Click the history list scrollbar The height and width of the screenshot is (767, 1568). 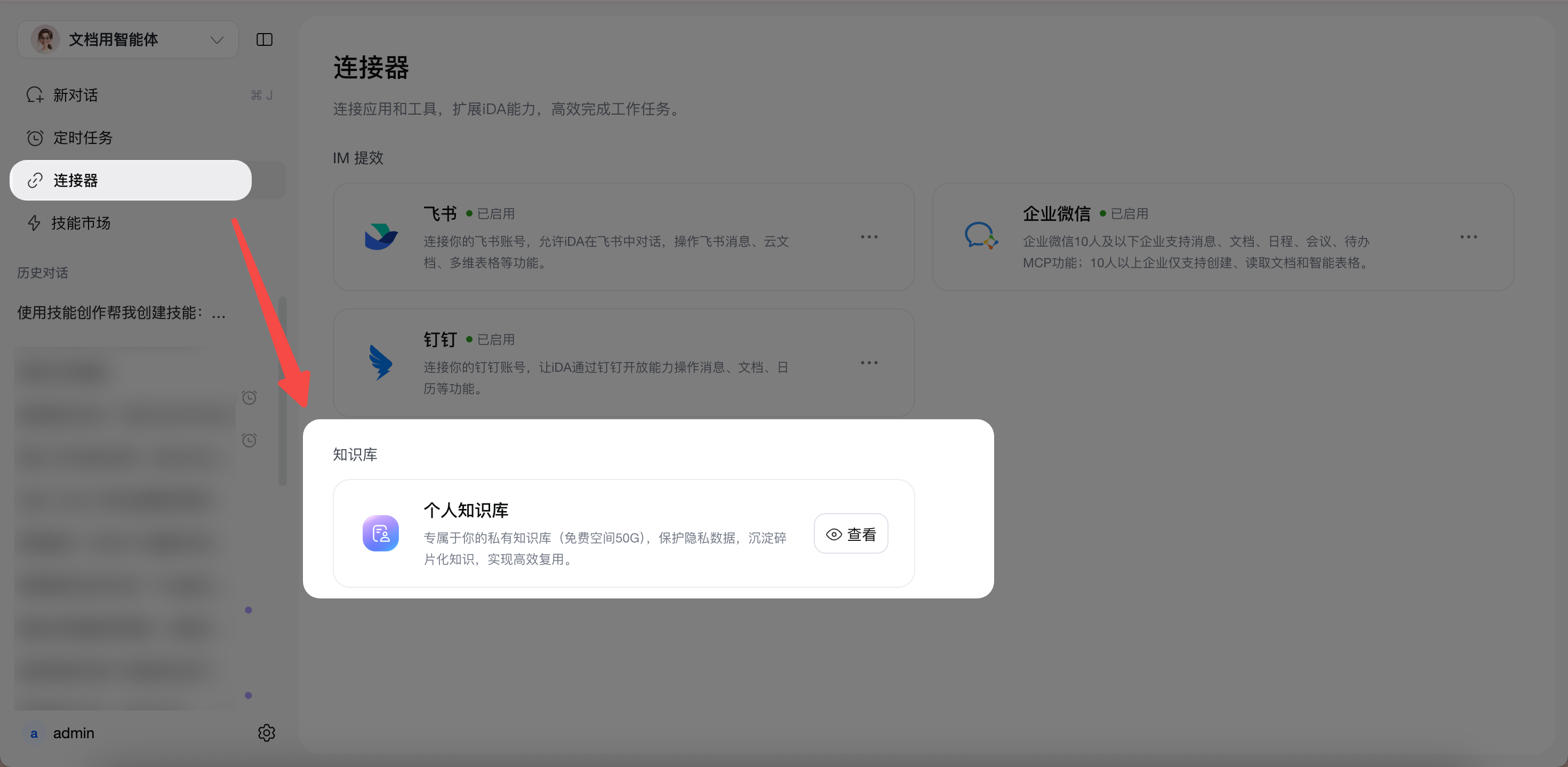coord(283,391)
